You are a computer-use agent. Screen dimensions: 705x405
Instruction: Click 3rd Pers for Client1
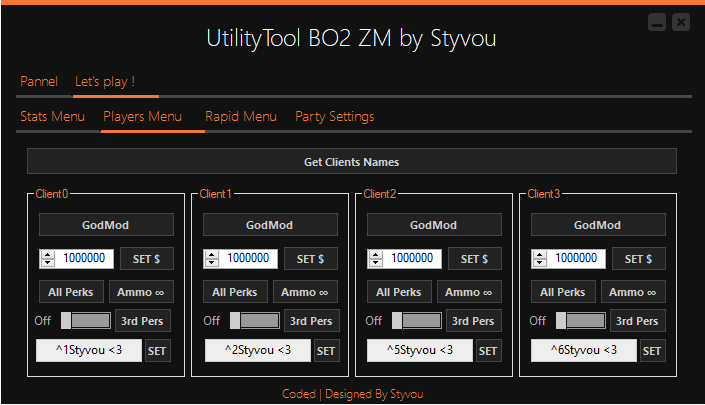tap(312, 320)
